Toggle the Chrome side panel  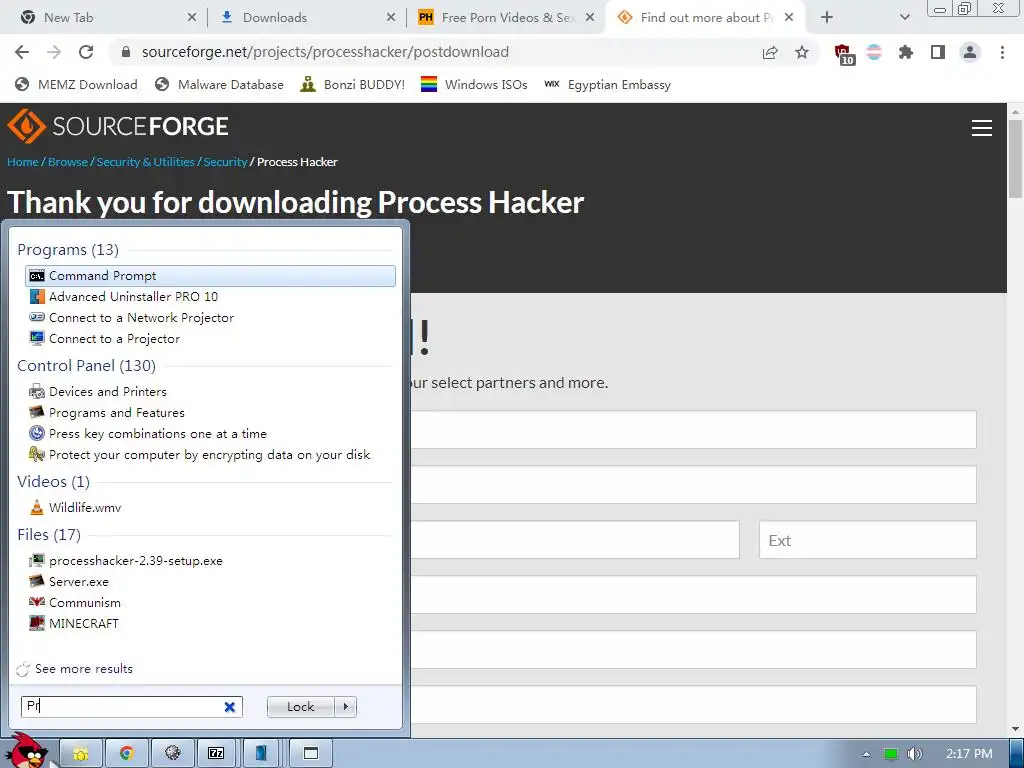938,52
